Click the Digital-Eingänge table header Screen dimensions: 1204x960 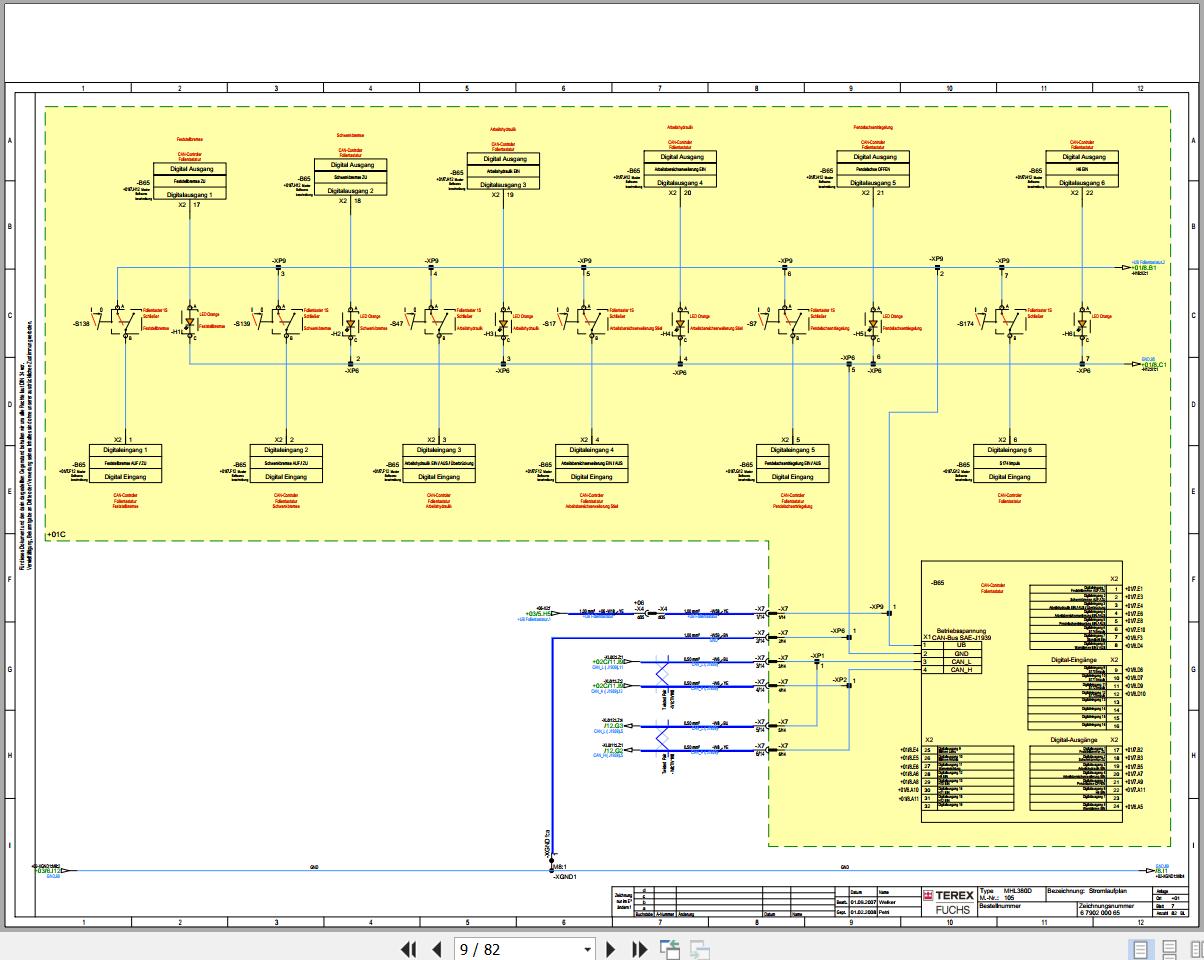pyautogui.click(x=1075, y=660)
